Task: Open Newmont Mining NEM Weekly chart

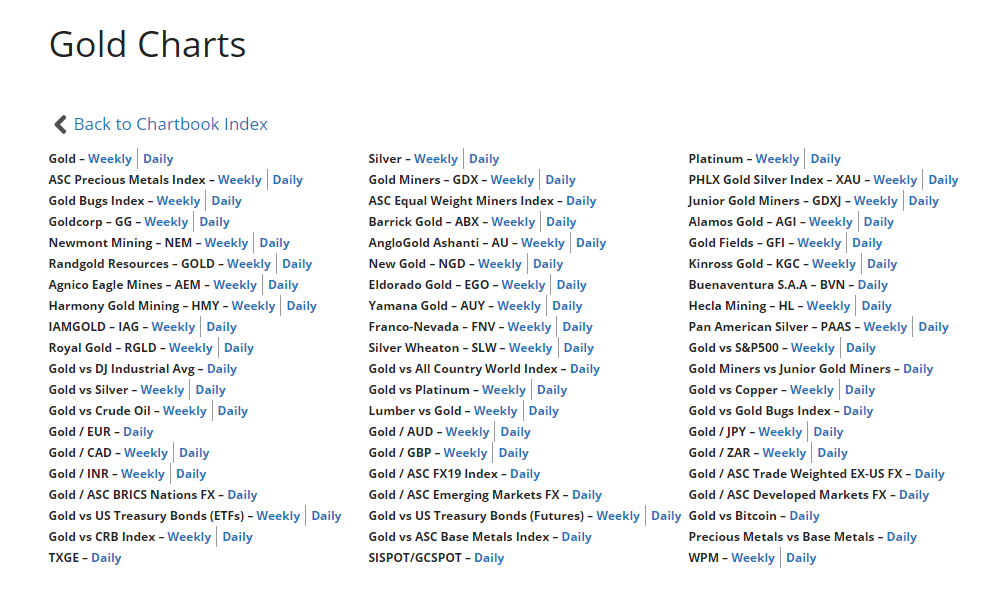Action: pos(226,242)
